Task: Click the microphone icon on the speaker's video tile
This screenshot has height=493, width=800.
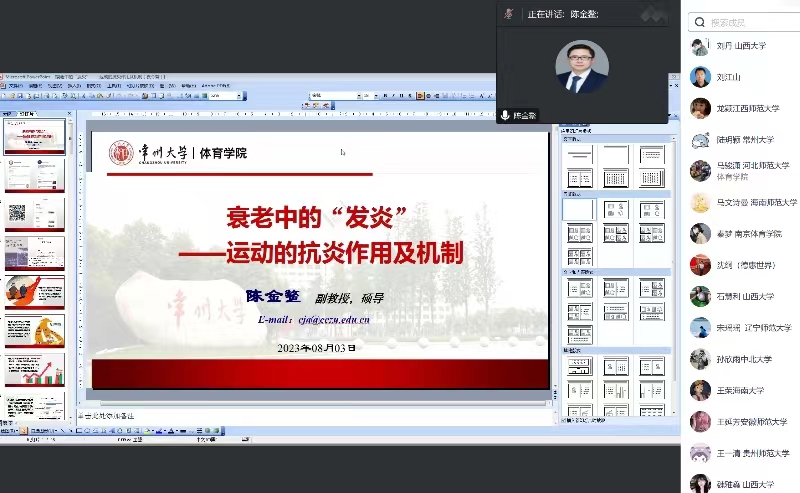Action: click(x=505, y=115)
